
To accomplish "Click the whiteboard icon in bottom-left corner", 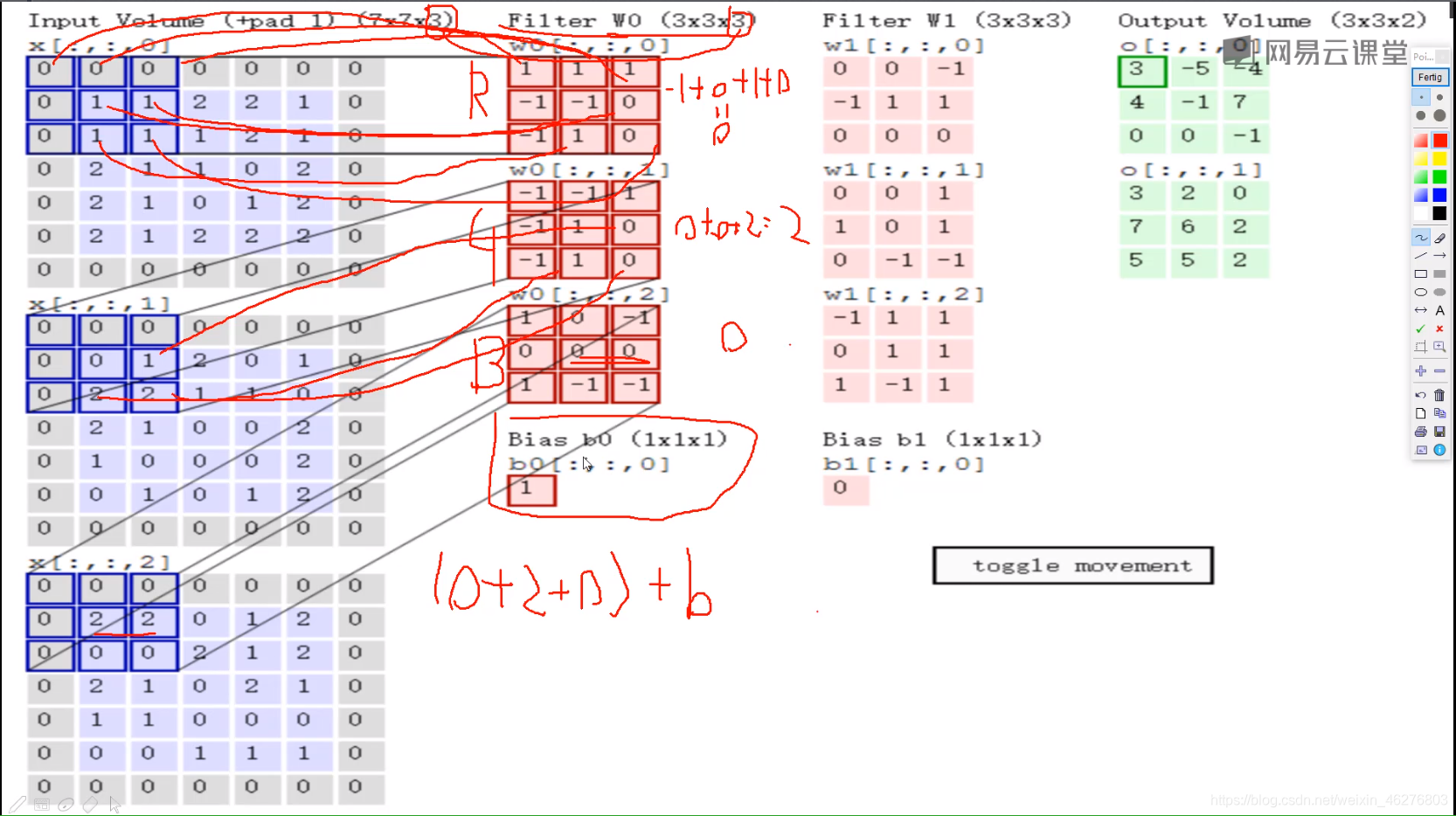I will click(41, 805).
